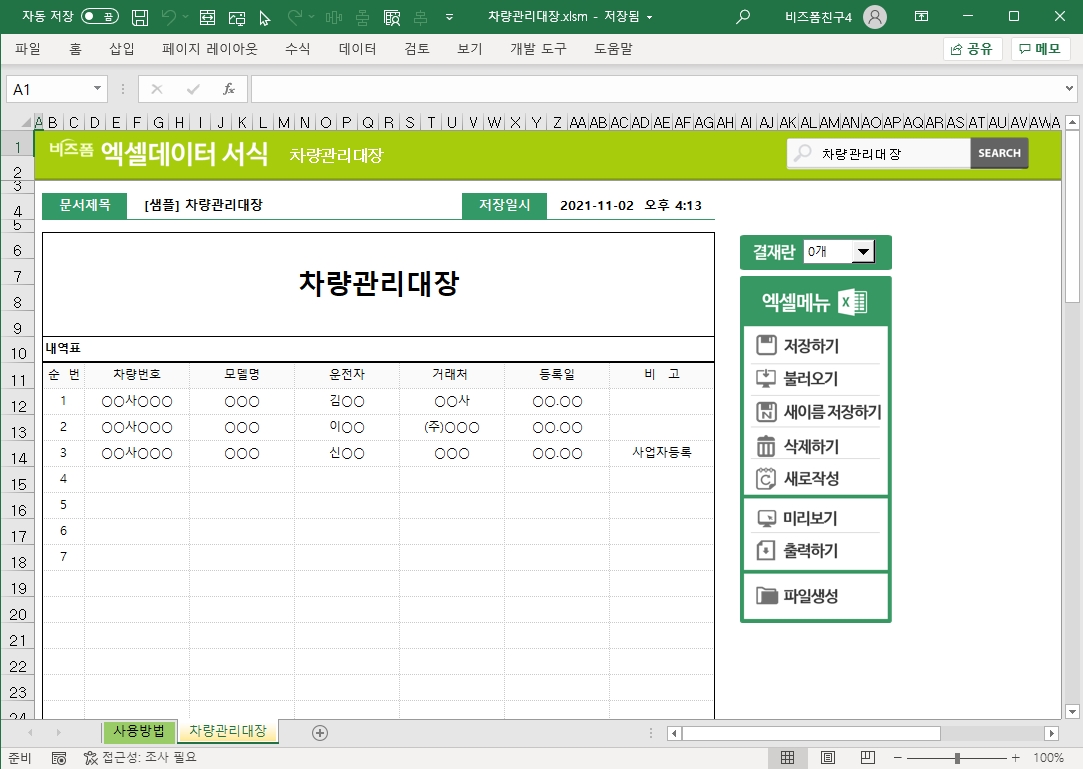
Task: Click the zoom slider handle
Action: [x=957, y=758]
